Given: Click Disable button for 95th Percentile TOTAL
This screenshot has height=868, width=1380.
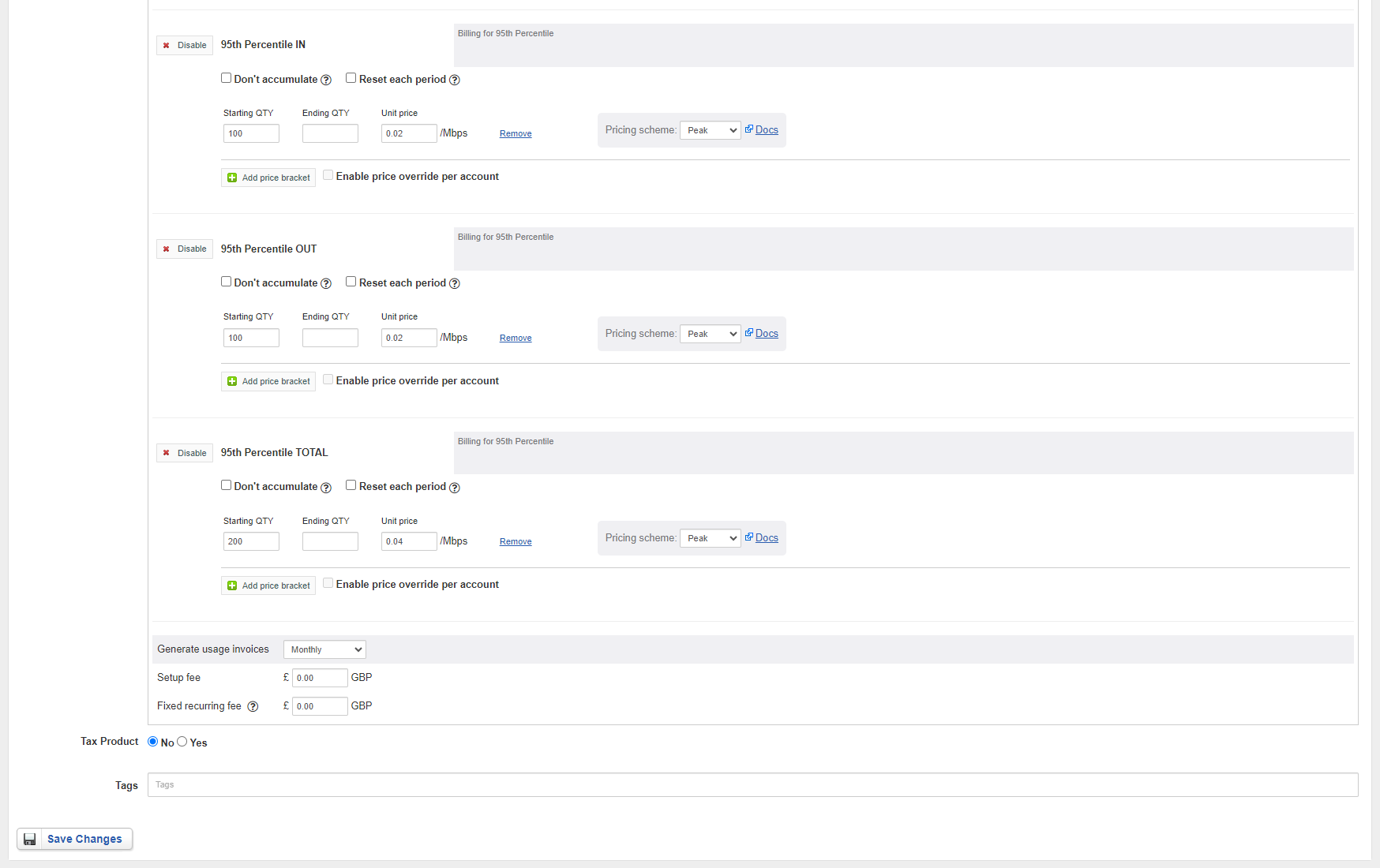Looking at the screenshot, I should (185, 453).
